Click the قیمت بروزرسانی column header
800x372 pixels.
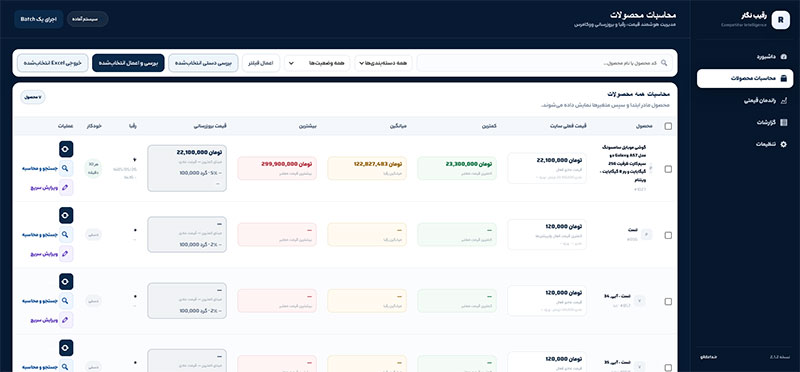tap(209, 126)
